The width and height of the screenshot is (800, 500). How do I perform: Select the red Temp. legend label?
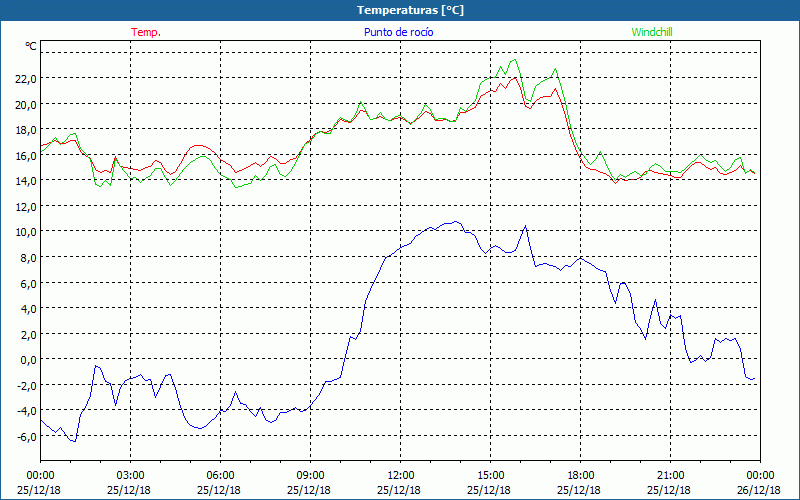click(146, 32)
